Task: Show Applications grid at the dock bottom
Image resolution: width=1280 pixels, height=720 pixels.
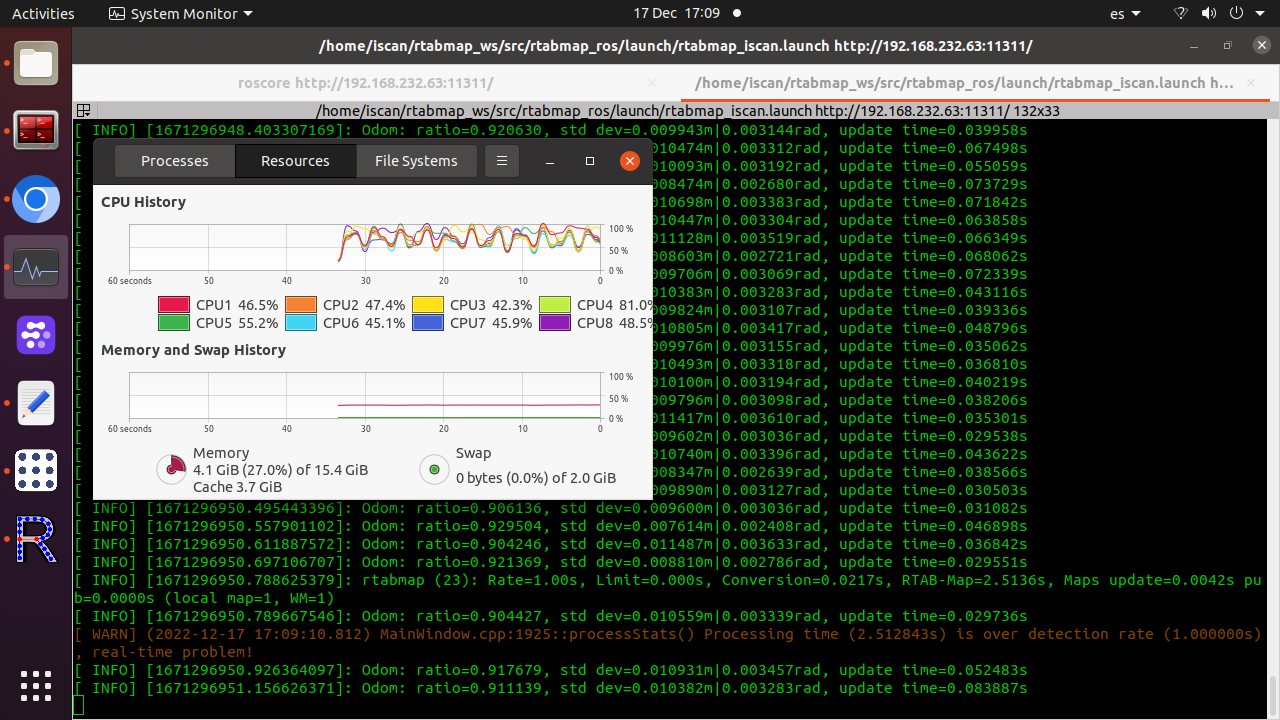Action: [x=36, y=686]
